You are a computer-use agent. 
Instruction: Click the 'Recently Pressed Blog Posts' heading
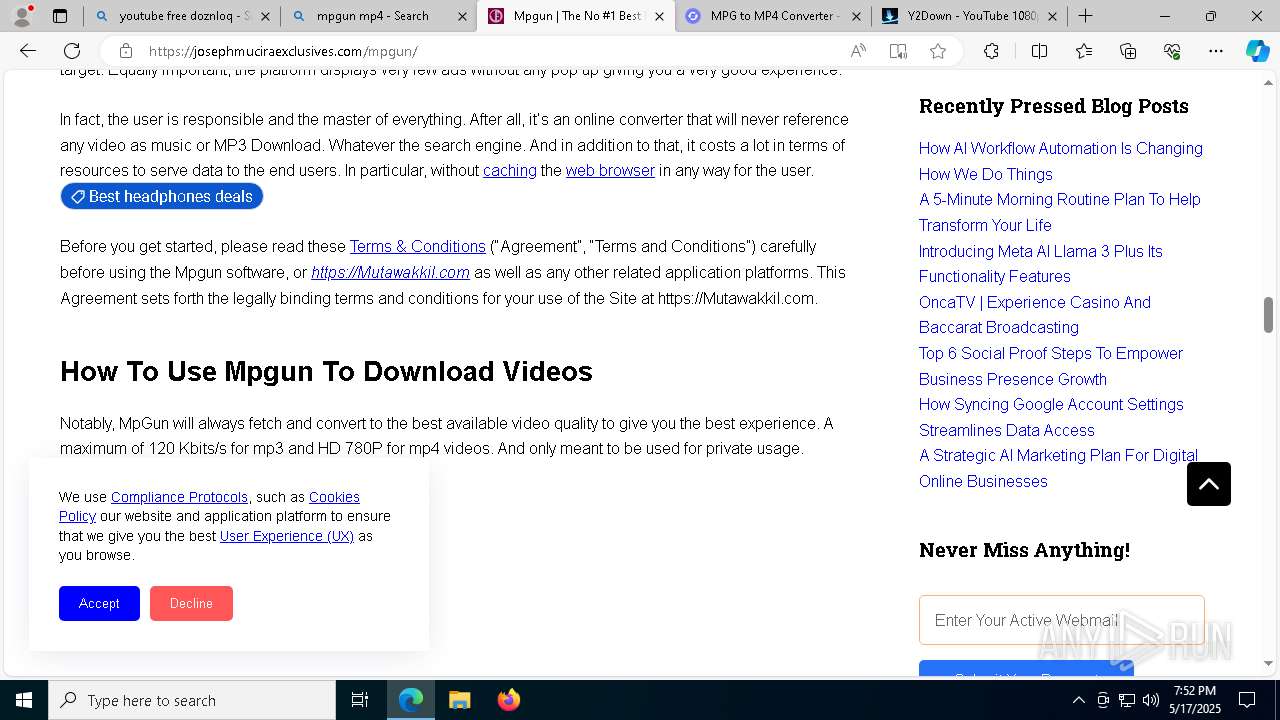pyautogui.click(x=1054, y=106)
